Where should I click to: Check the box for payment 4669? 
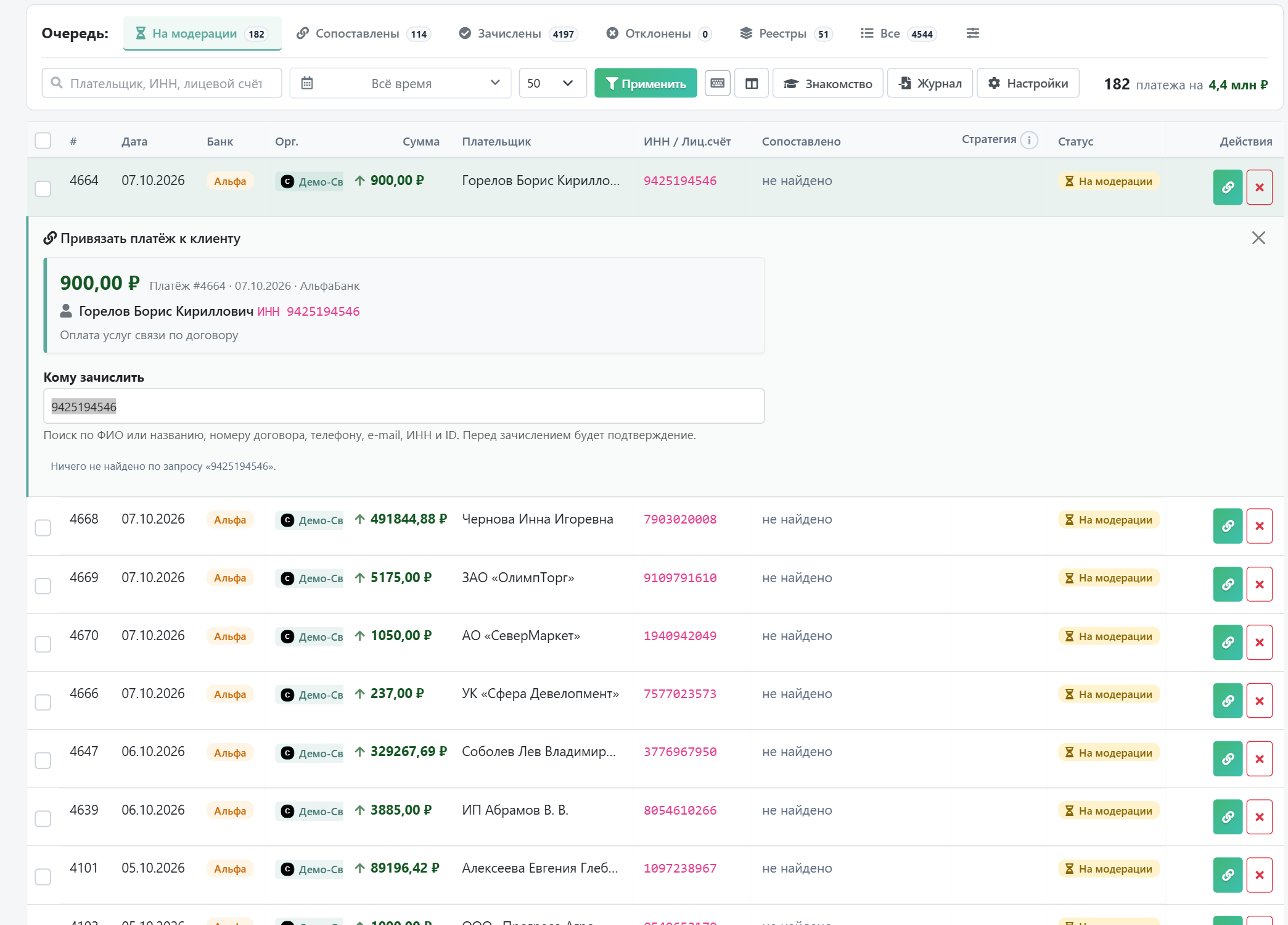coord(43,586)
